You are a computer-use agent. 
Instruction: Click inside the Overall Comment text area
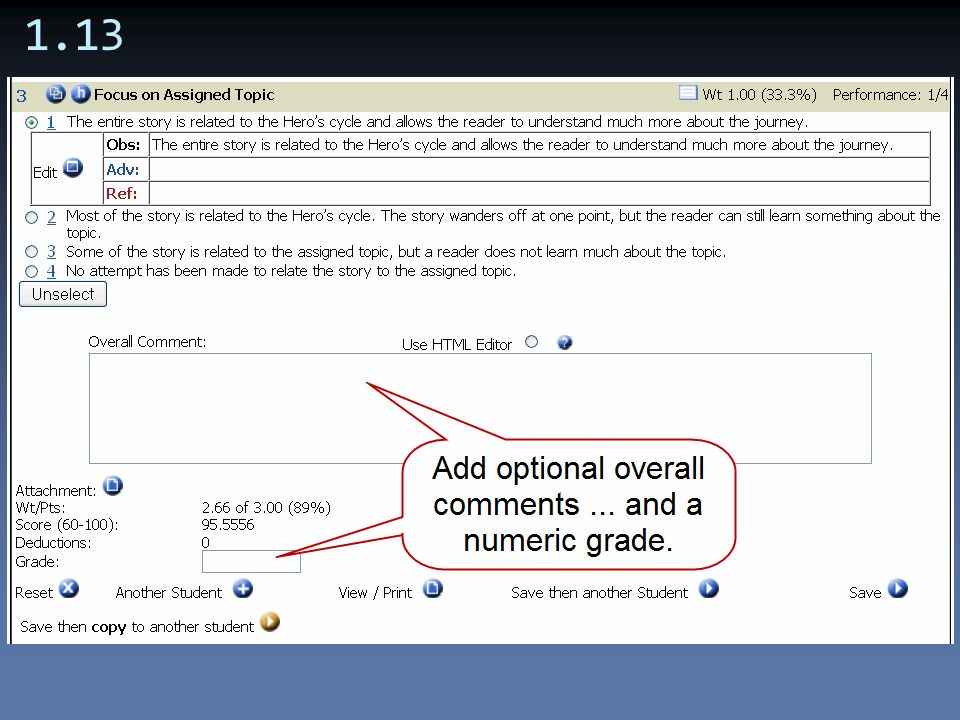[480, 408]
